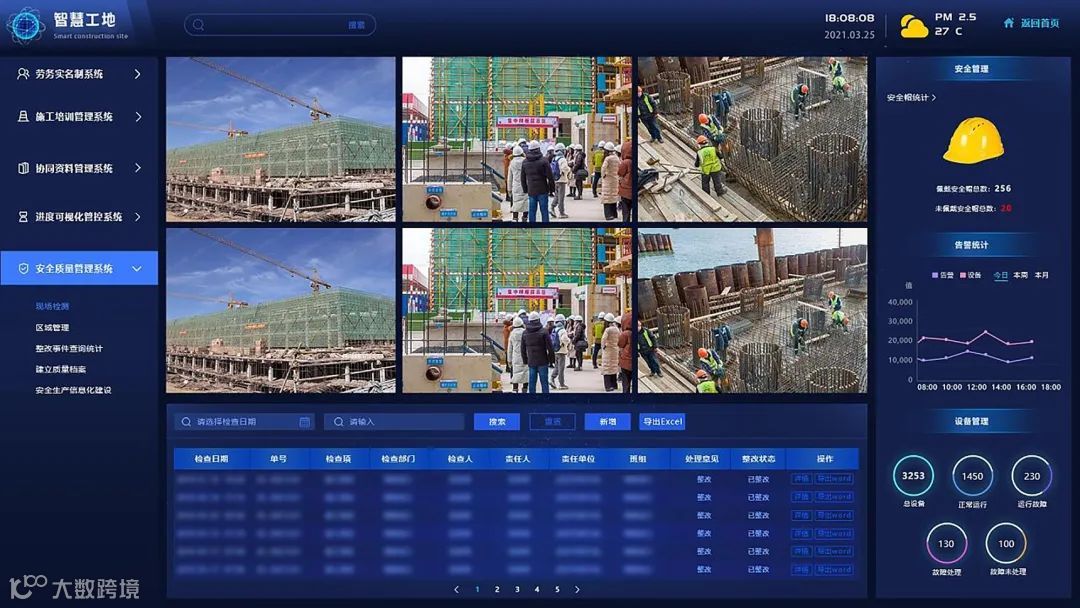Click the book icon of 协同资料管理系统
Viewport: 1080px width, 608px height.
pos(23,168)
